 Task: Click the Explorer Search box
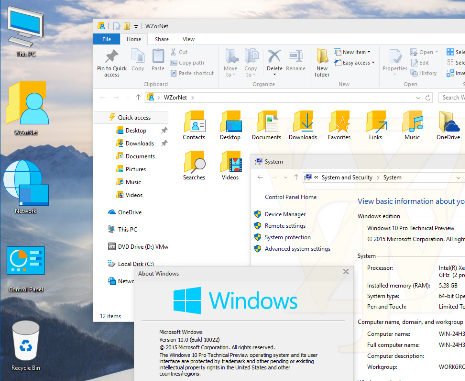(x=452, y=97)
